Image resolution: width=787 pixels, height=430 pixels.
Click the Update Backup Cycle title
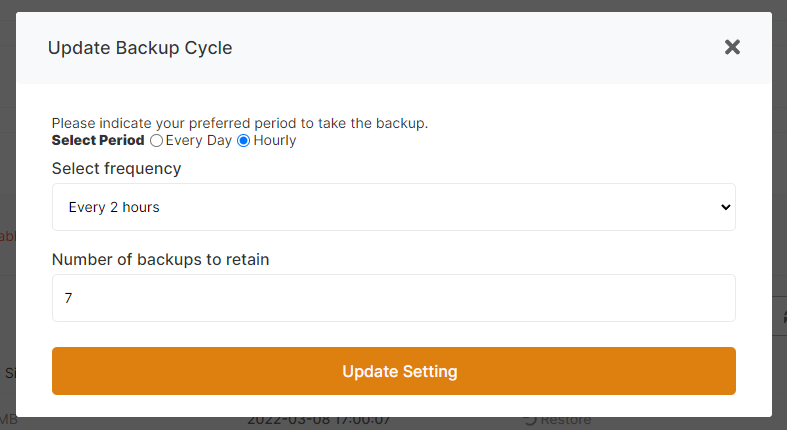tap(140, 48)
